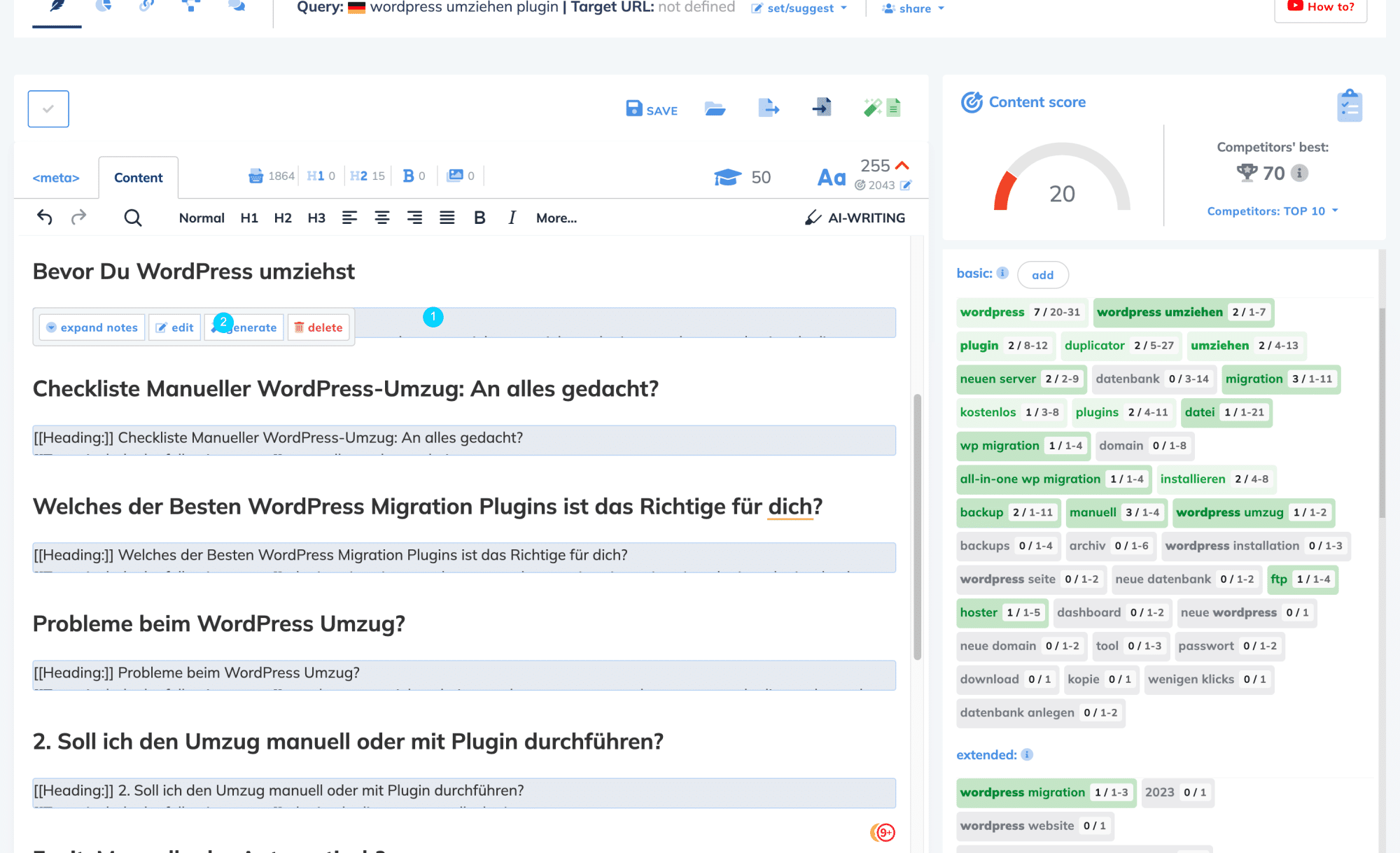Apply H2 heading style
This screenshot has width=1400, height=853.
pos(283,218)
